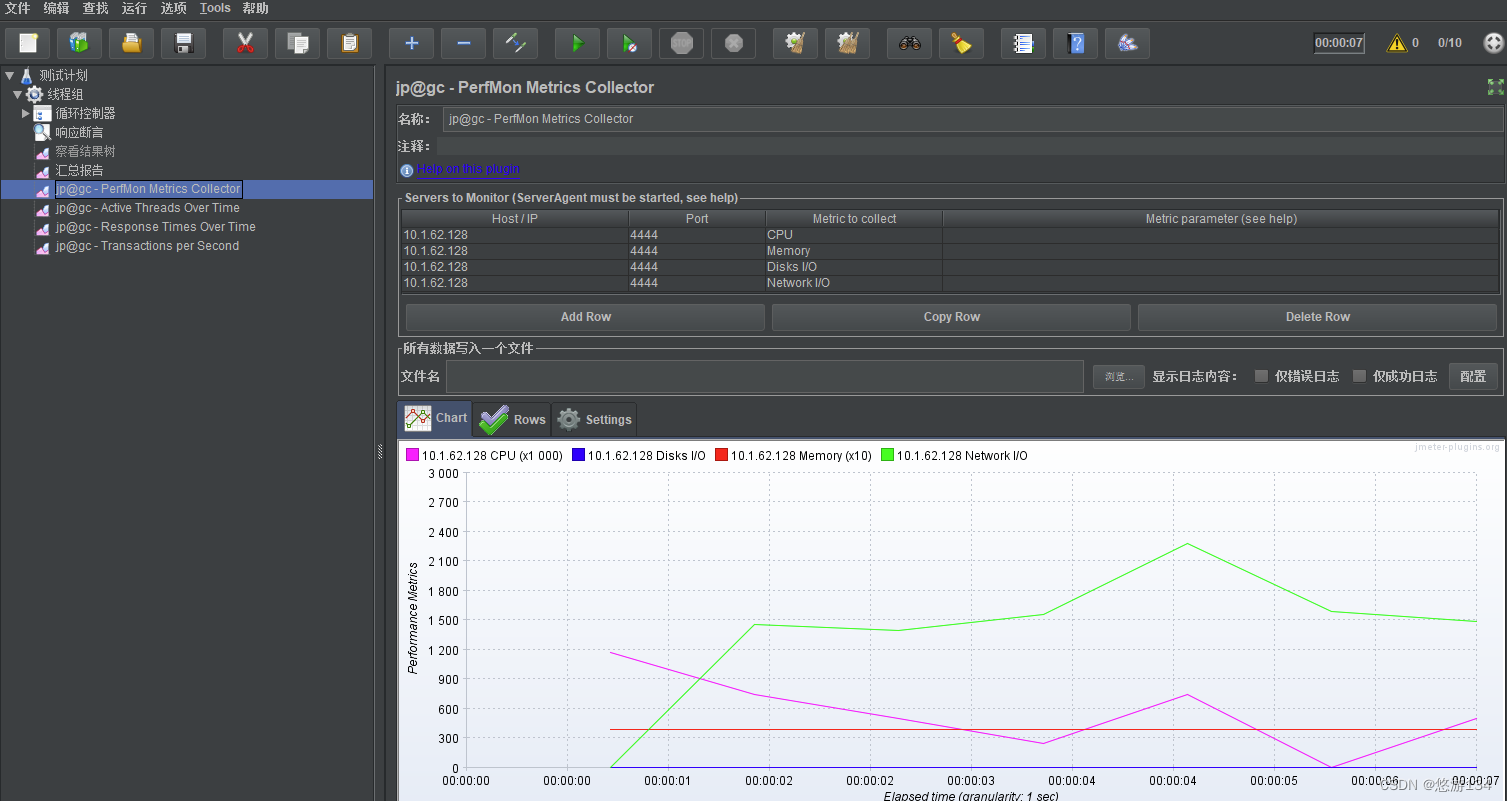Open the 选项 menu
Screen dimensions: 1507x801
174,8
